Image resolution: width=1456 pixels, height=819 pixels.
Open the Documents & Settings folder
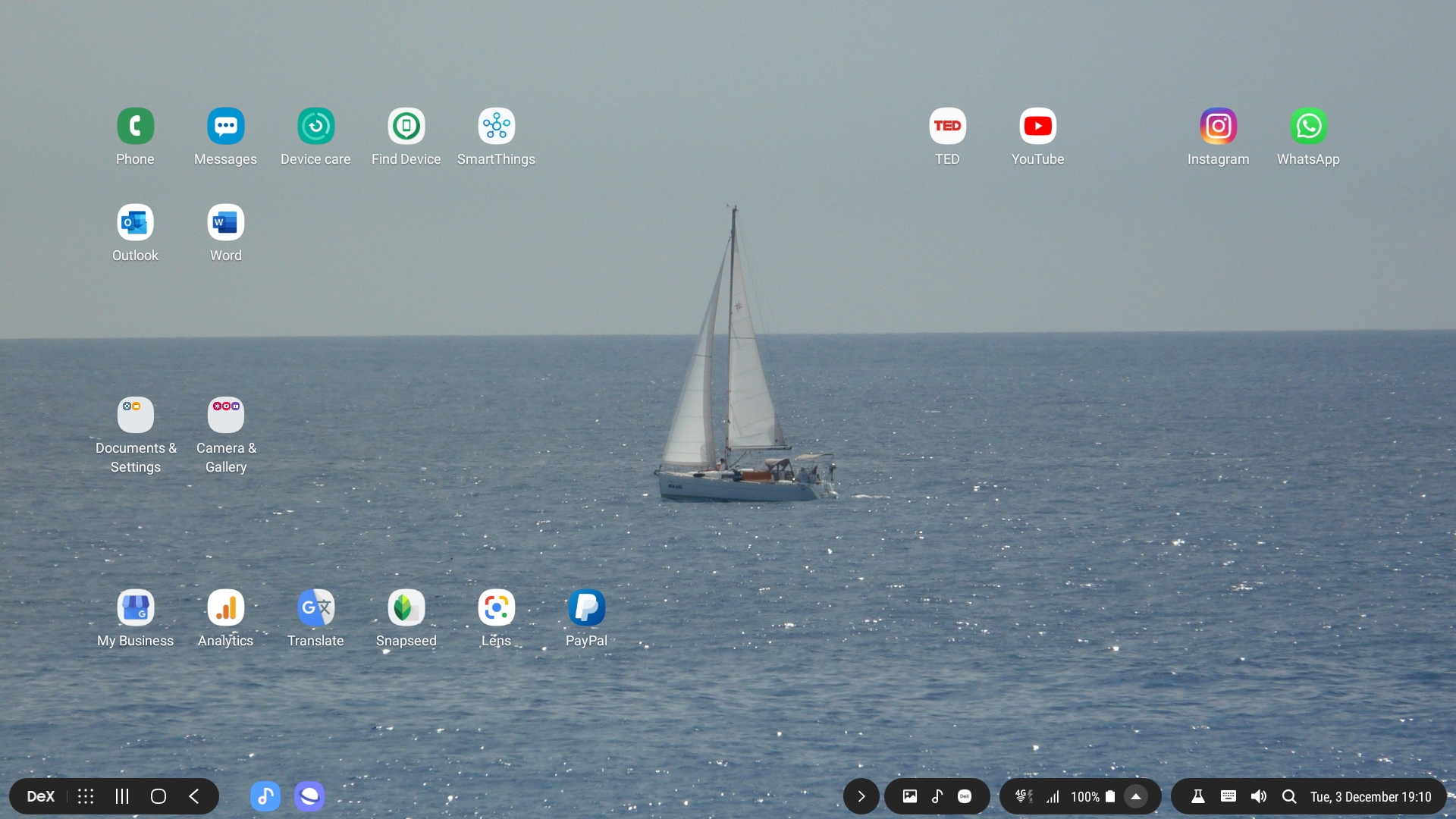coord(135,416)
